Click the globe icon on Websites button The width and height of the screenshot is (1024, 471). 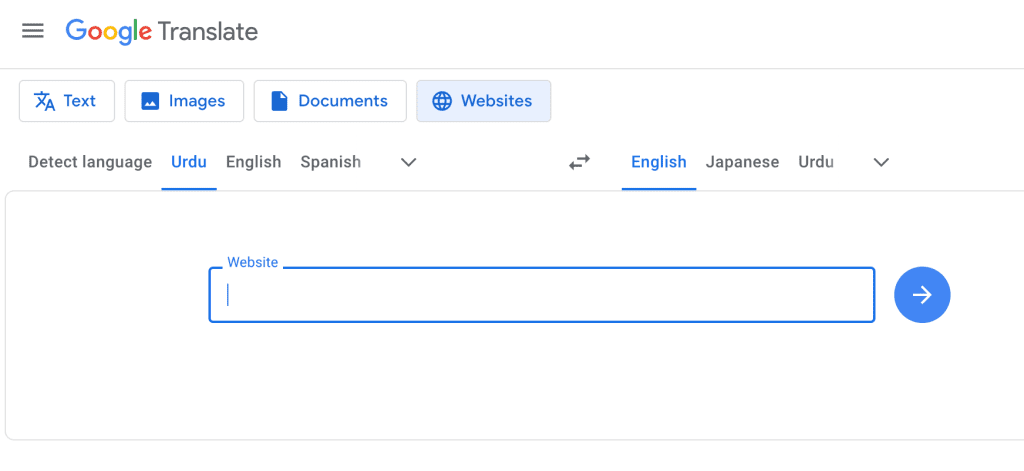pyautogui.click(x=441, y=101)
